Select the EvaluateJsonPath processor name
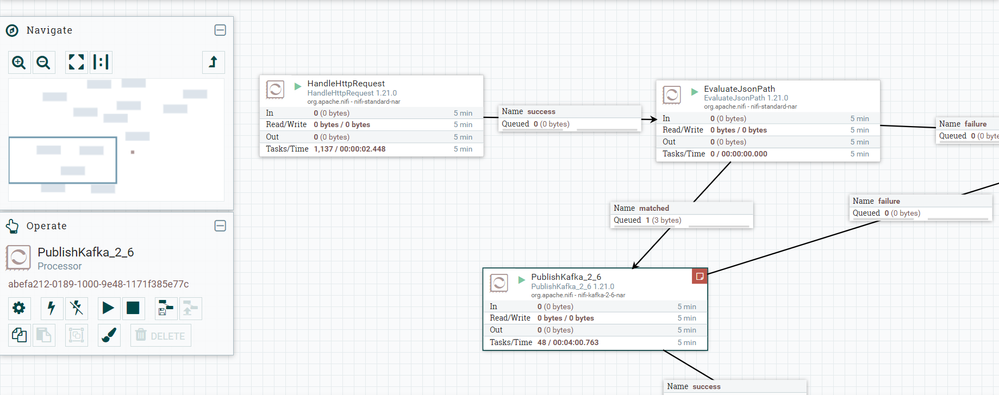Image resolution: width=999 pixels, height=395 pixels. tap(740, 89)
